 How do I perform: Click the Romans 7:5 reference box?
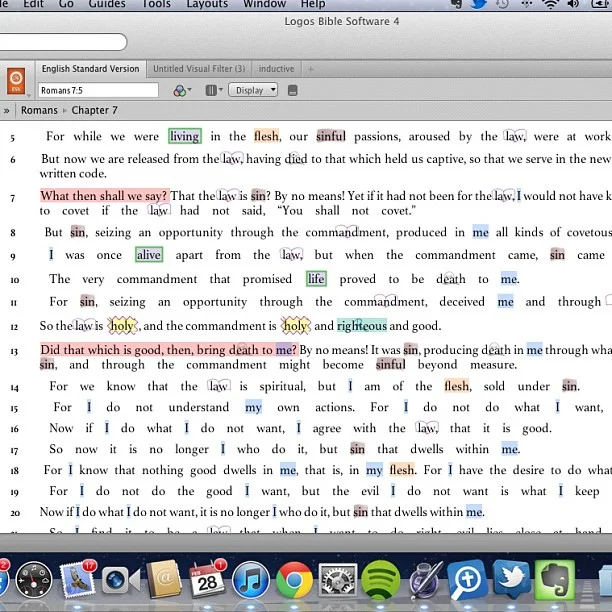98,91
